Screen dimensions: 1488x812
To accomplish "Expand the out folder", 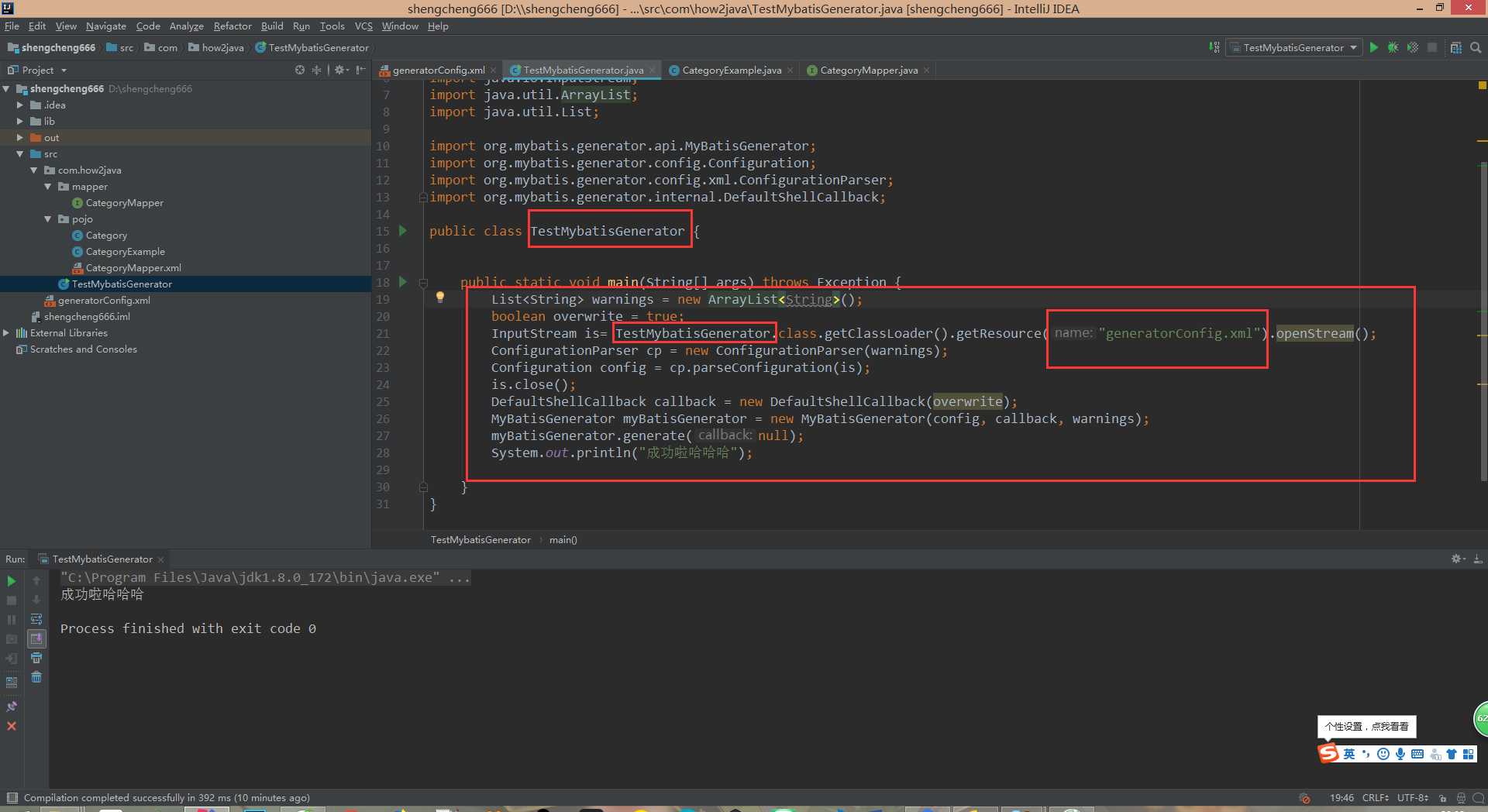I will [x=20, y=137].
